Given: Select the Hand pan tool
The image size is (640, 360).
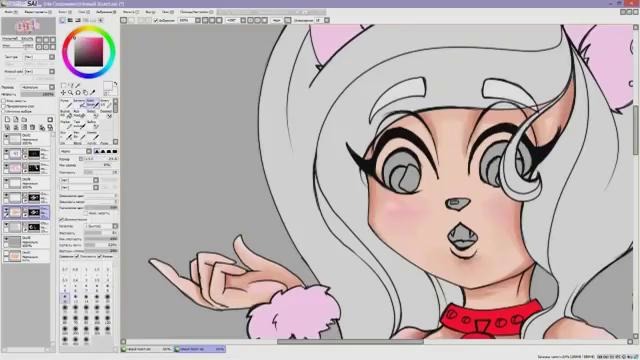Looking at the screenshot, I should point(85,93).
